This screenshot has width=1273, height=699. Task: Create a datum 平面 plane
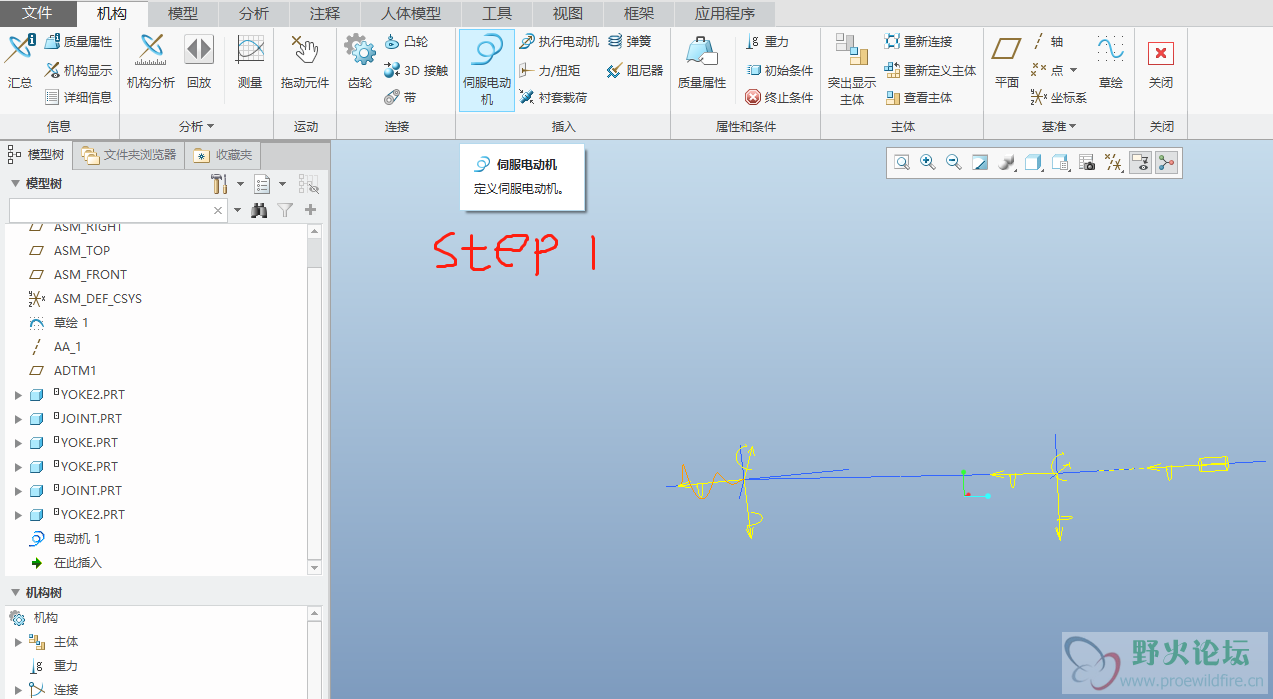tap(1007, 61)
